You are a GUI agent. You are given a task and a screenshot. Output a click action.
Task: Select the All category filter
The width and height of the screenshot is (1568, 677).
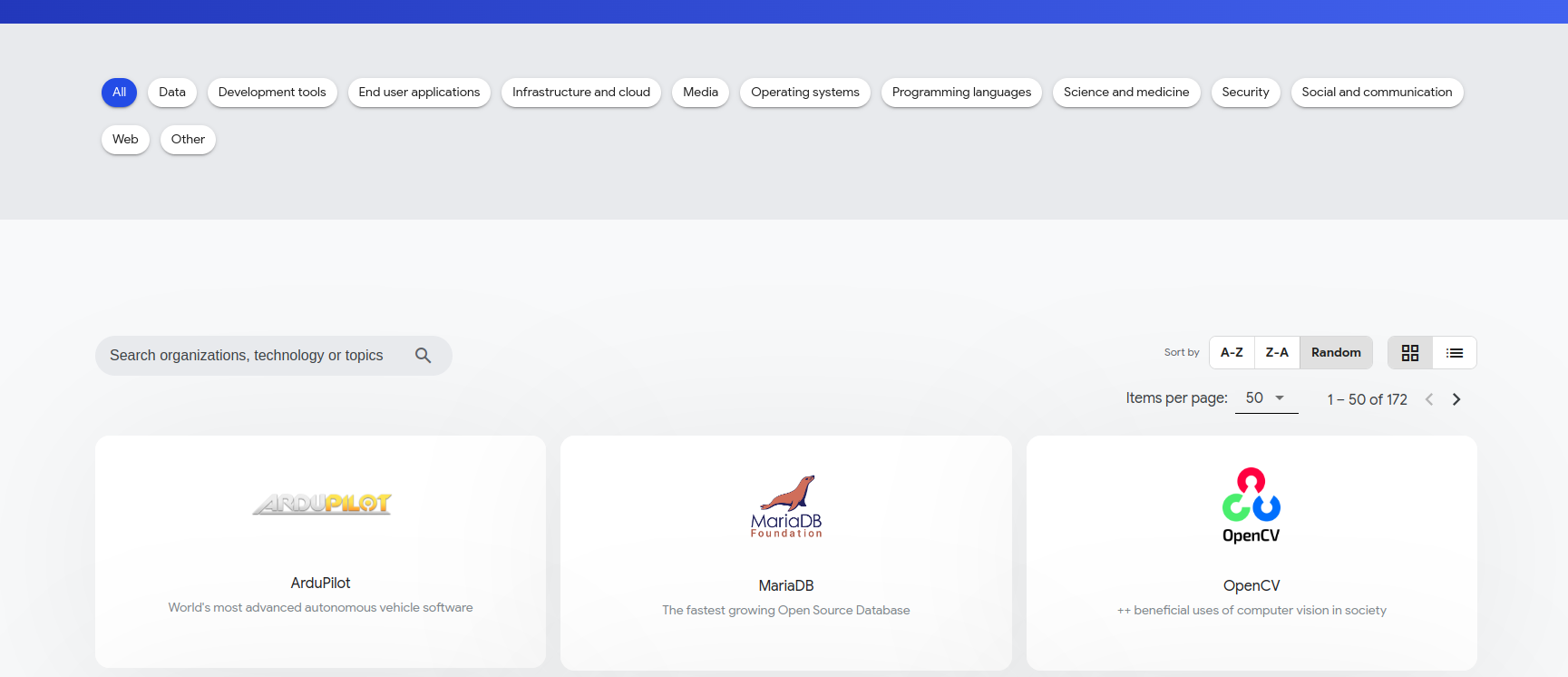(x=119, y=93)
